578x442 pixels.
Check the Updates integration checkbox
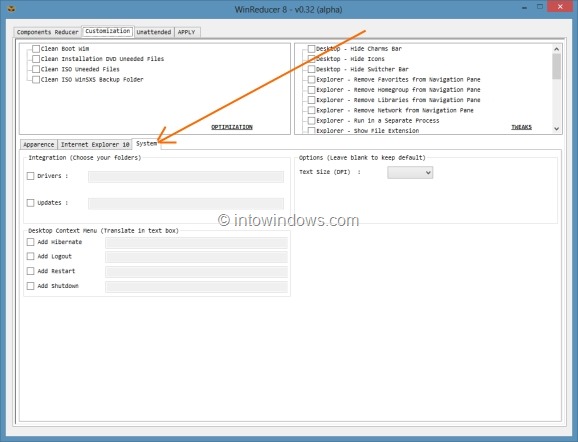31,203
